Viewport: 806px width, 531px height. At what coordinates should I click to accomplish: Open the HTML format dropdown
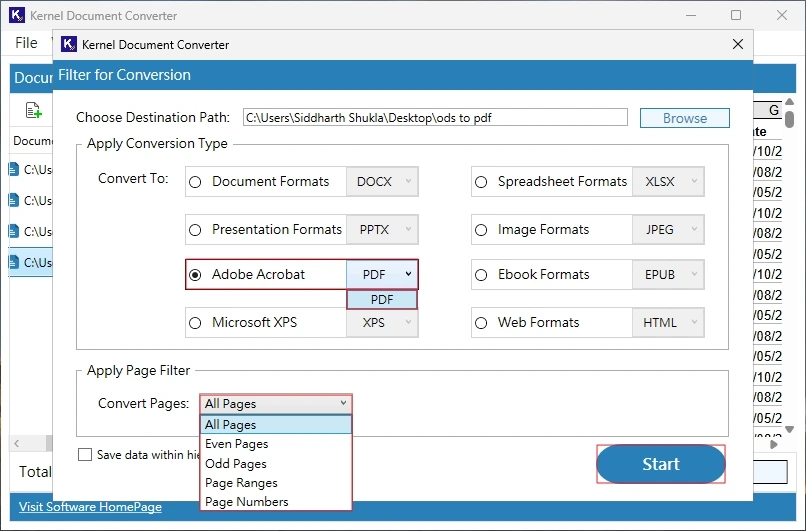668,322
